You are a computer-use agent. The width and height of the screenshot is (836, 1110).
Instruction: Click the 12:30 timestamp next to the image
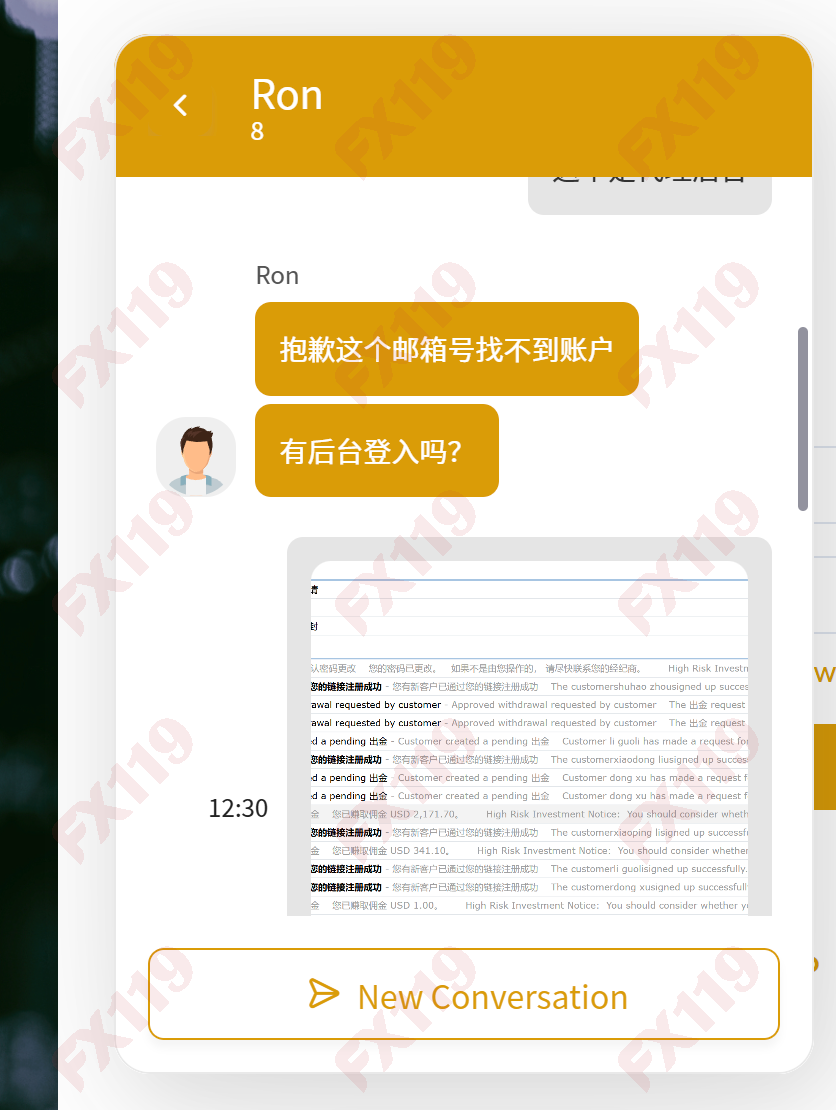point(240,808)
